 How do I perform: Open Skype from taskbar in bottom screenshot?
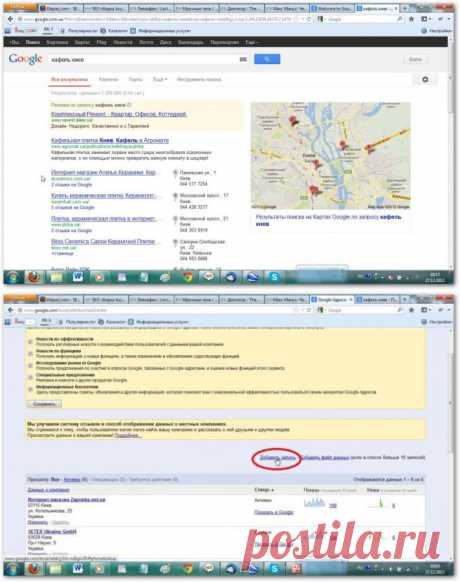click(274, 569)
